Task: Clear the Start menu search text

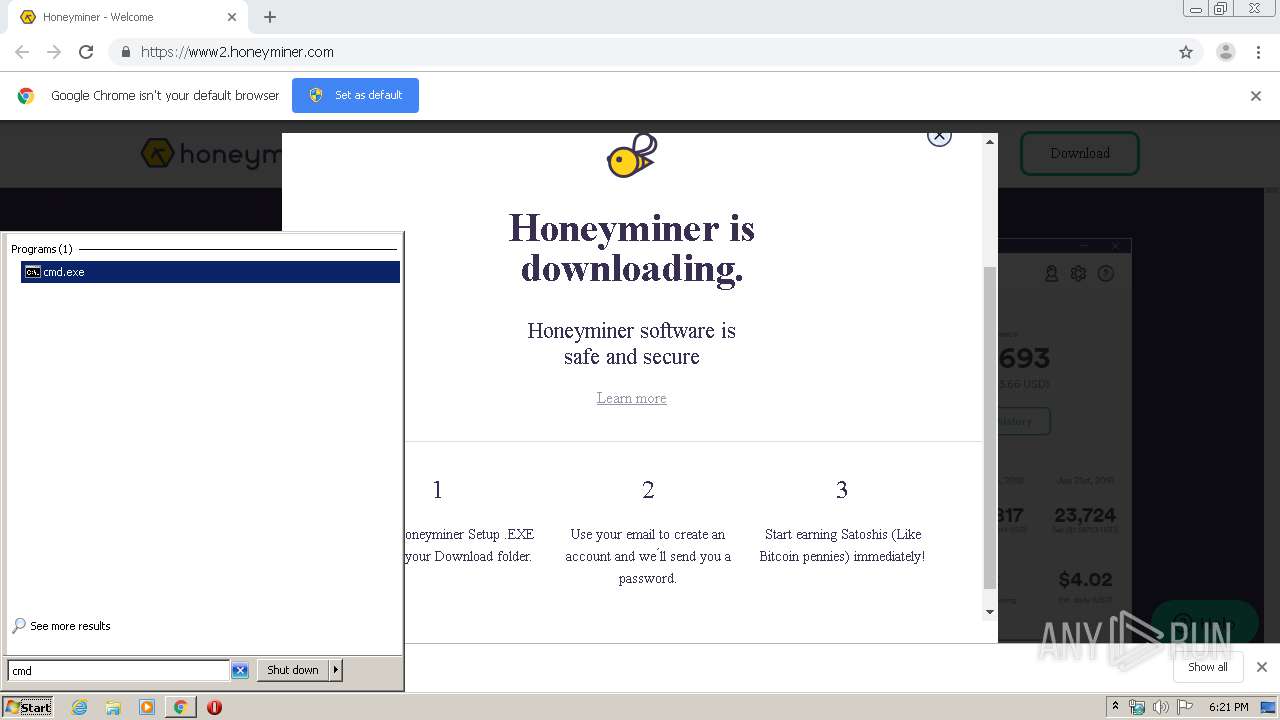Action: pos(240,671)
